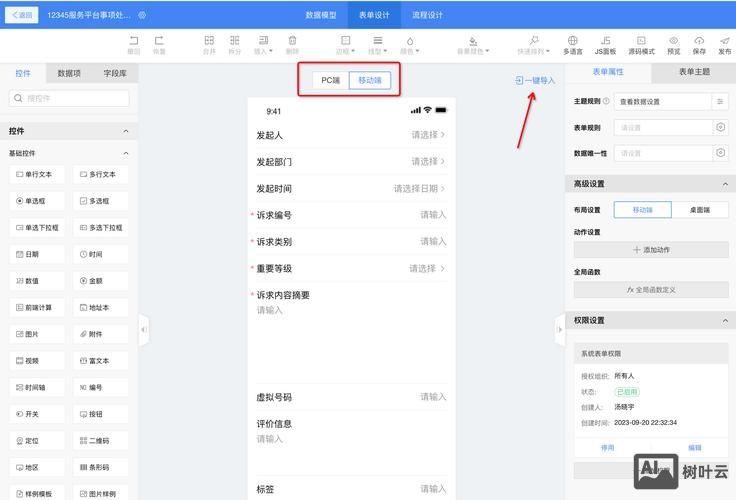
Task: Open the 重要等级 请选择 picker
Action: (x=427, y=269)
